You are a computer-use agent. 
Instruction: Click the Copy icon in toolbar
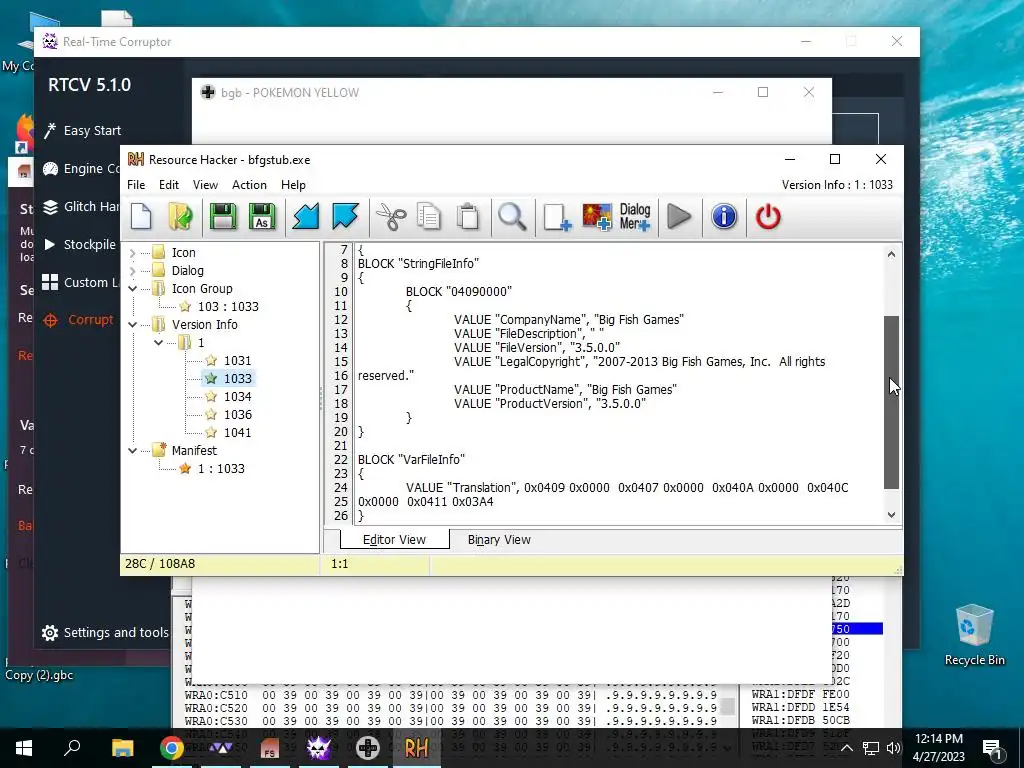(x=429, y=217)
